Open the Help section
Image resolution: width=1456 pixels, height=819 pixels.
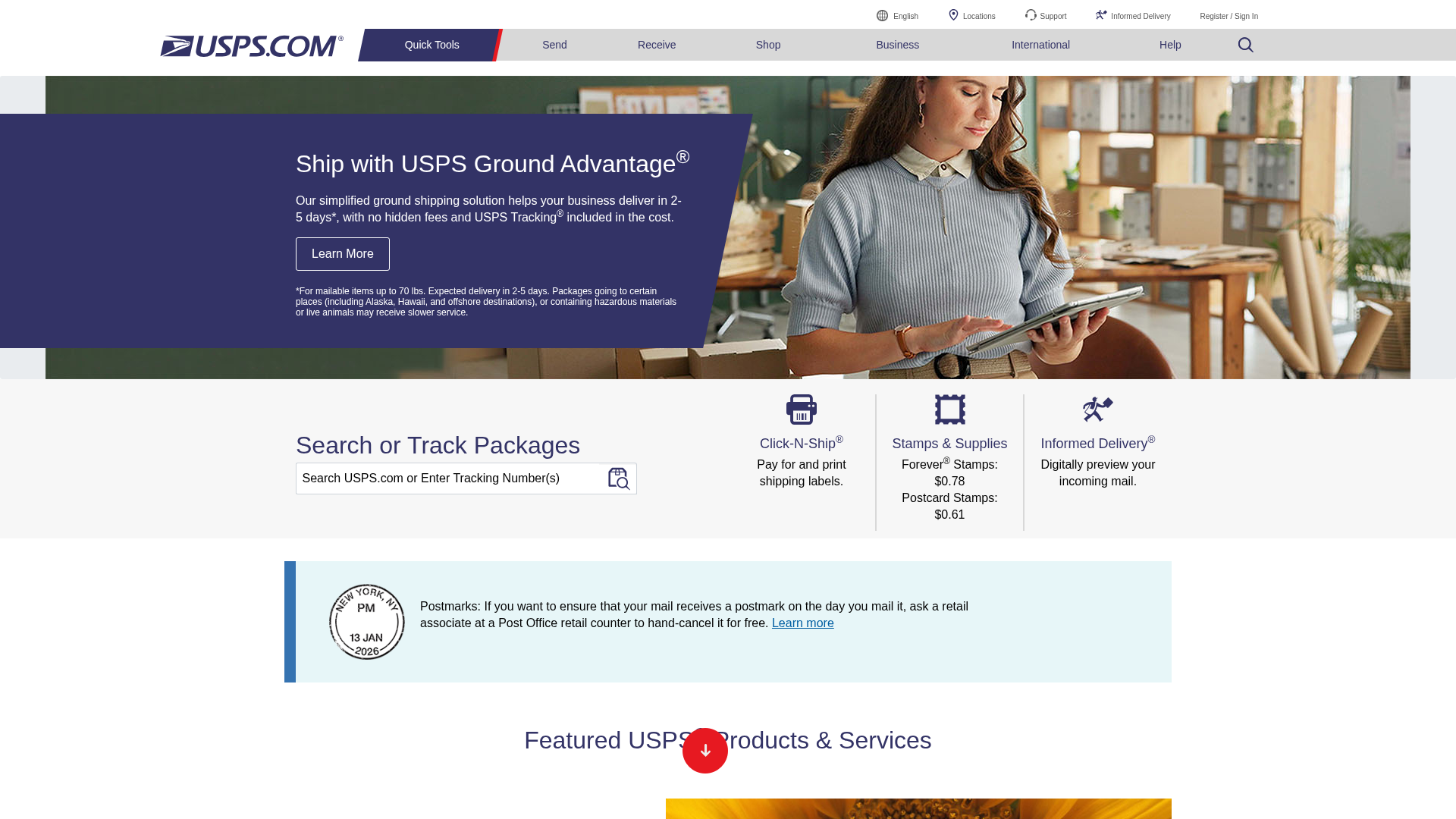1170,45
